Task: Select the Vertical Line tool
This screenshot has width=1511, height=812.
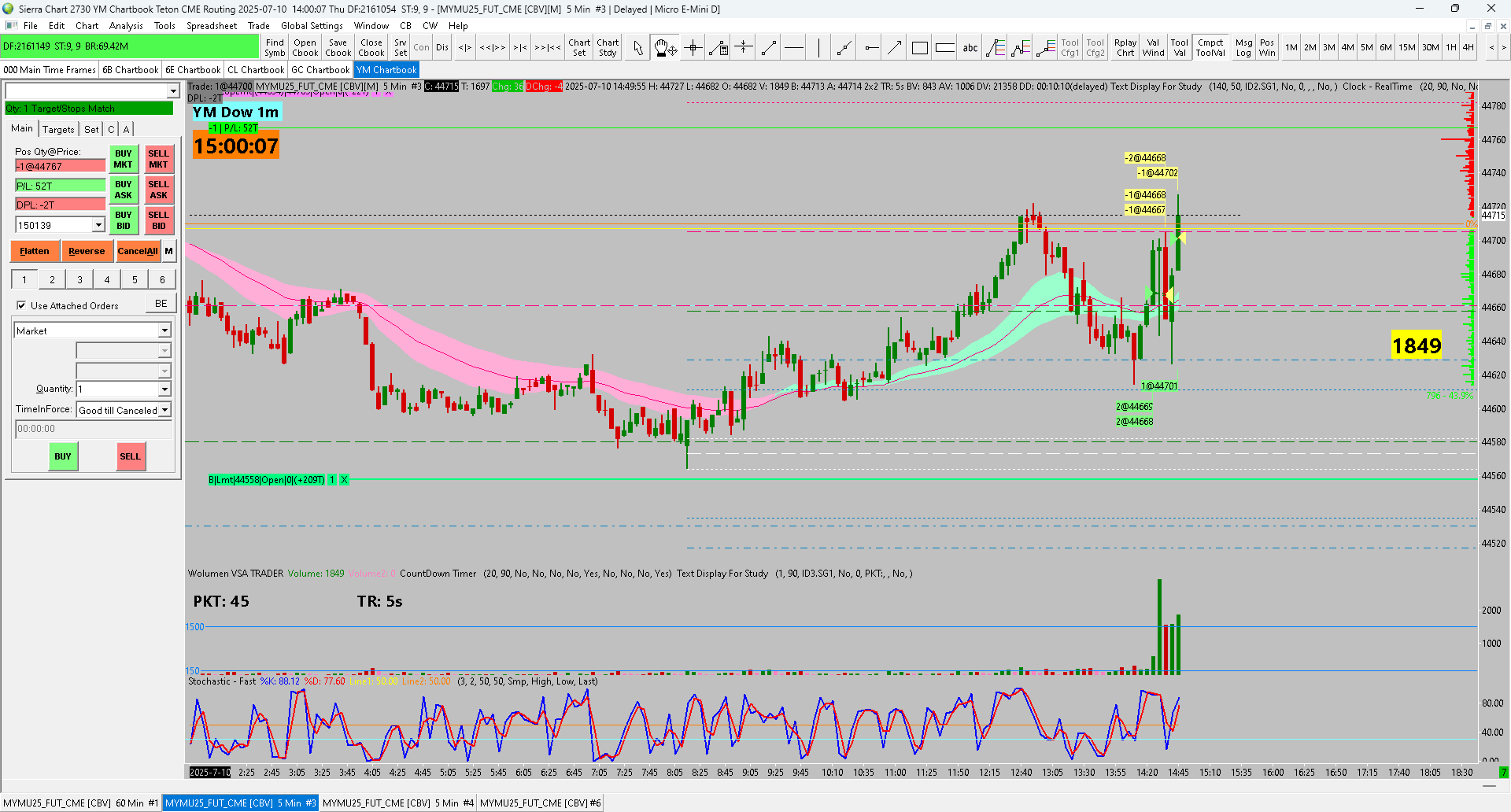Action: click(x=818, y=48)
